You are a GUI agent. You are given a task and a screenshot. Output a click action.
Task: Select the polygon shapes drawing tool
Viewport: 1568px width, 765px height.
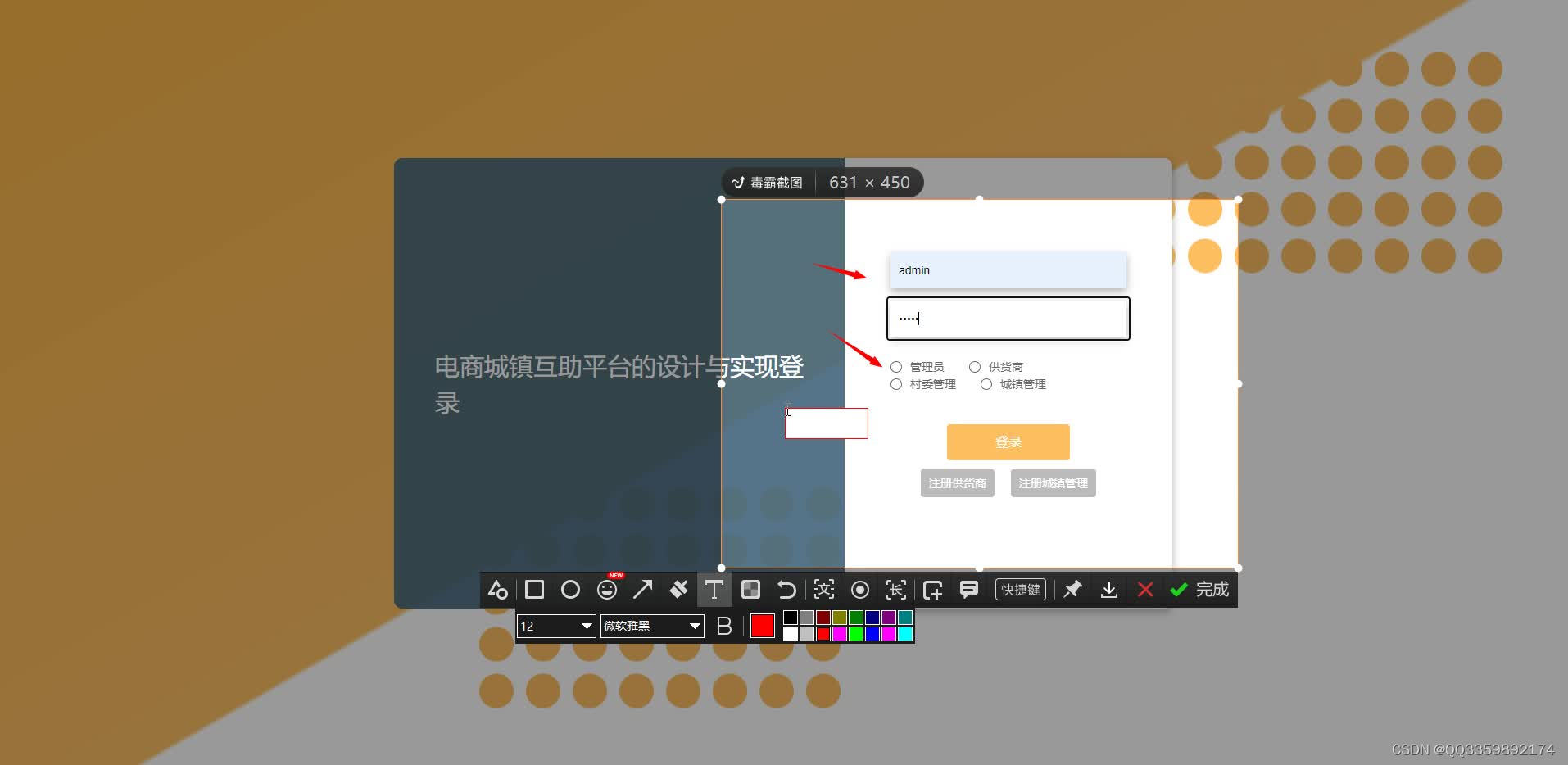tap(498, 590)
